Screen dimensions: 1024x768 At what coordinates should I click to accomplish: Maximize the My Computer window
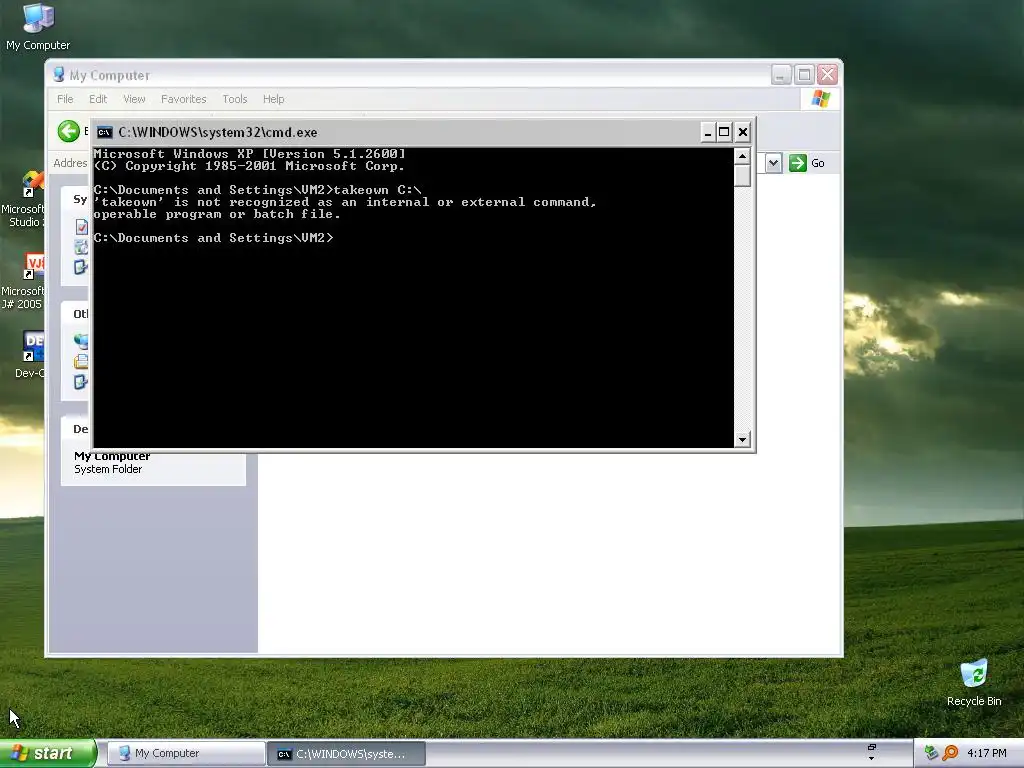805,75
